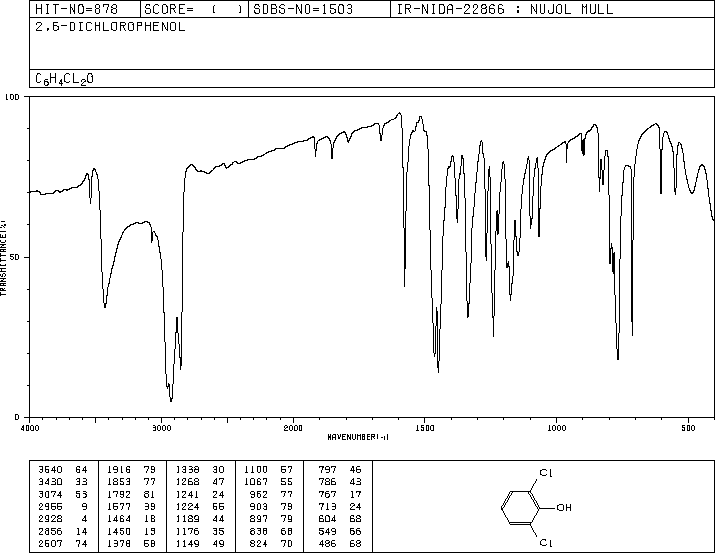Click the upper Cl label in the structure

click(546, 473)
